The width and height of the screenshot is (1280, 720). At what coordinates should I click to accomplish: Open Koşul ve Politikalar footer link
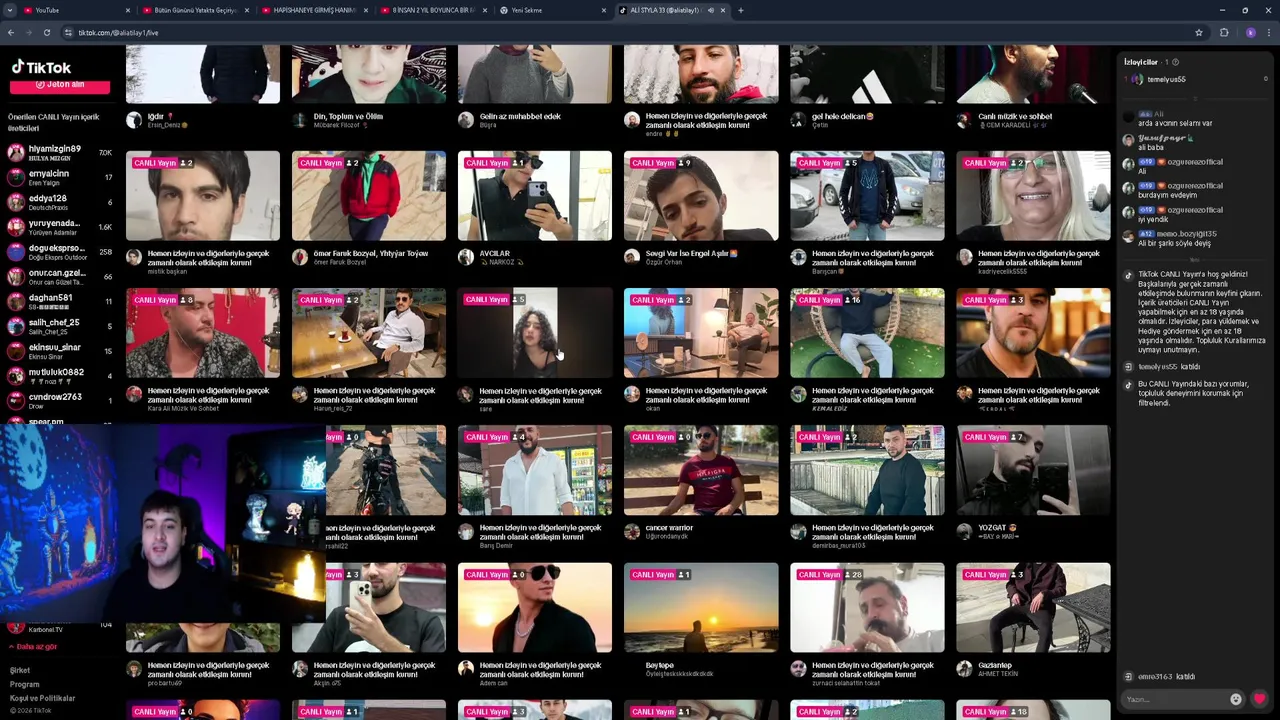tap(42, 698)
